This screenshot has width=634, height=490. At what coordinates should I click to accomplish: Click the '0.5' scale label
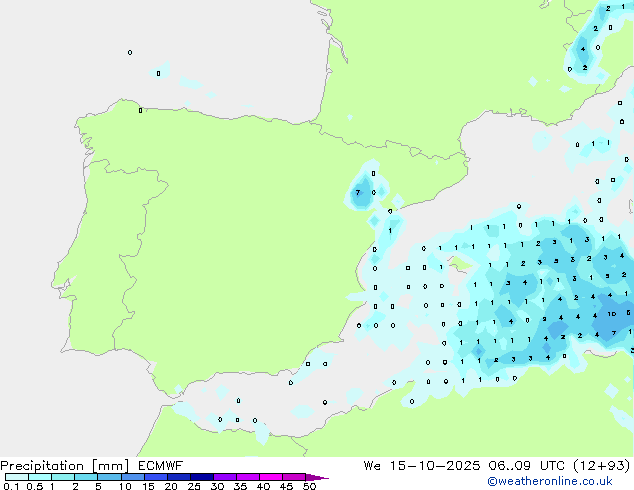click(35, 486)
